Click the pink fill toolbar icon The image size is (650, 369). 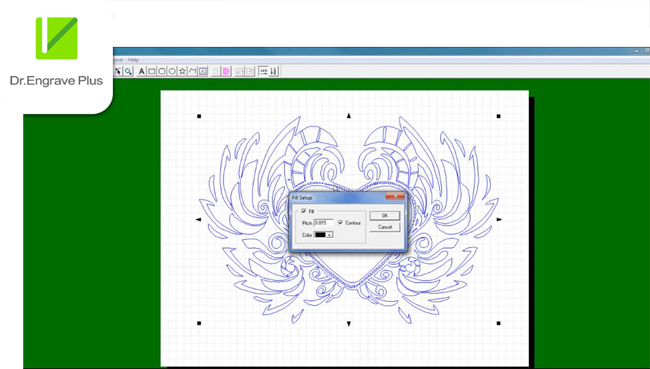(x=226, y=71)
